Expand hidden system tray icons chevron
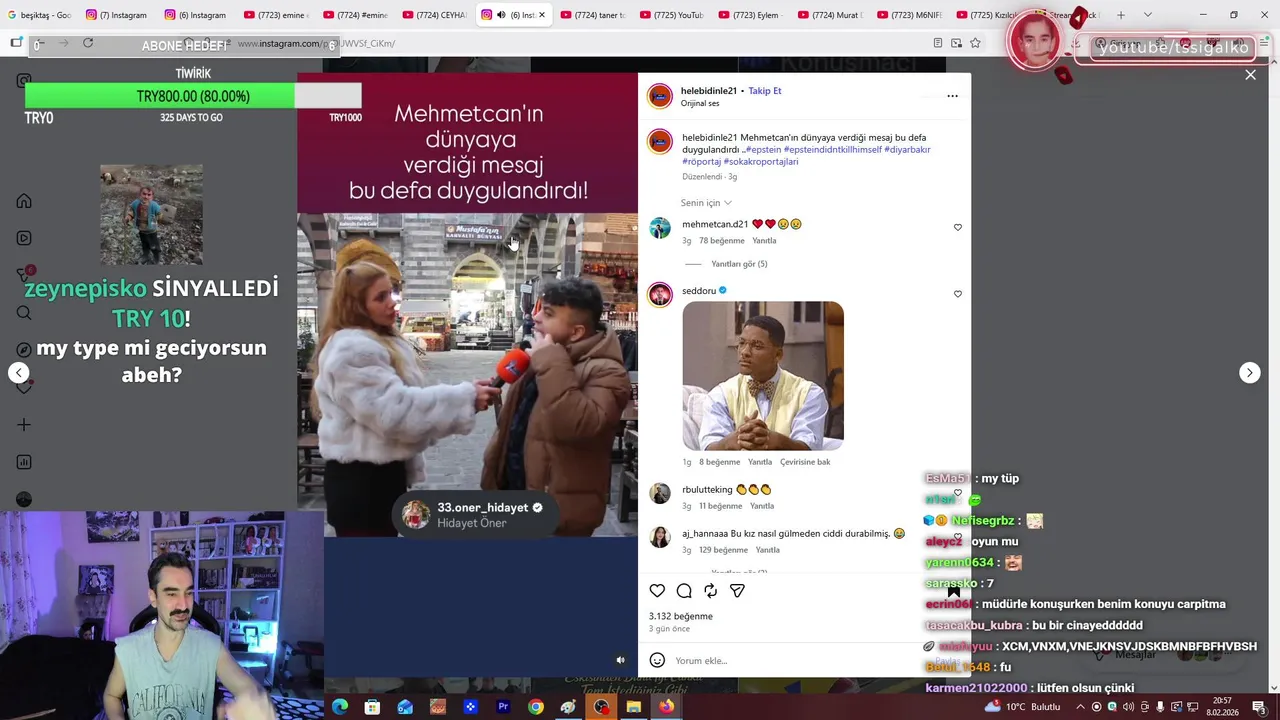 [1079, 707]
